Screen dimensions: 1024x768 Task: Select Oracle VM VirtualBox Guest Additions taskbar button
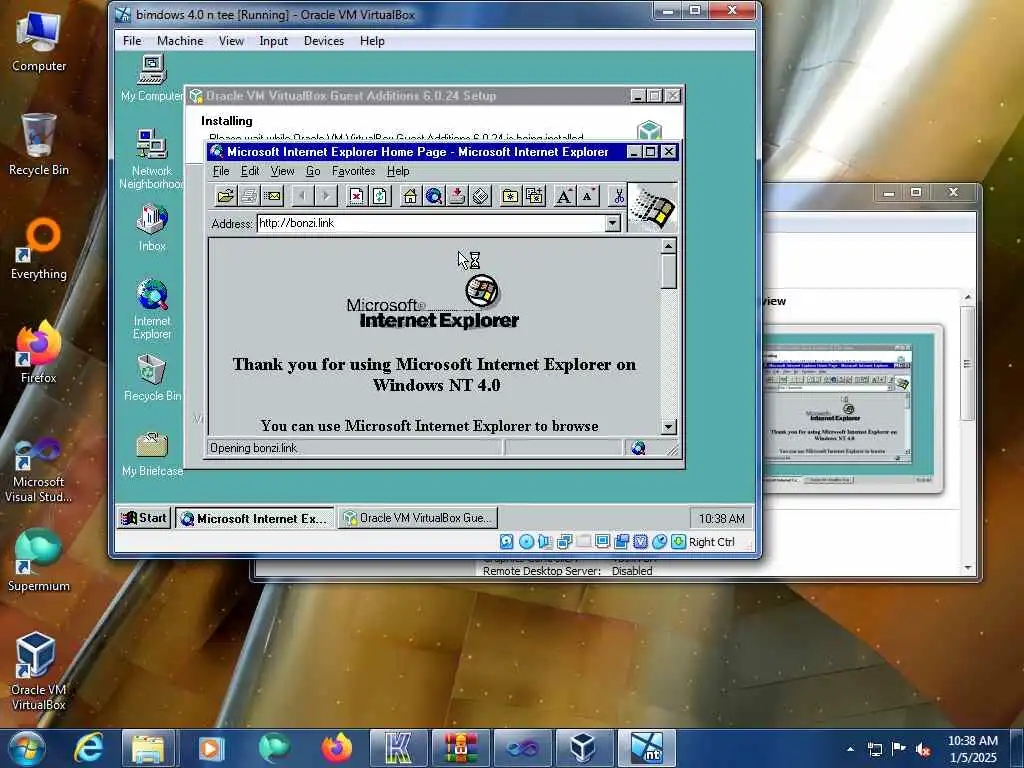(417, 518)
